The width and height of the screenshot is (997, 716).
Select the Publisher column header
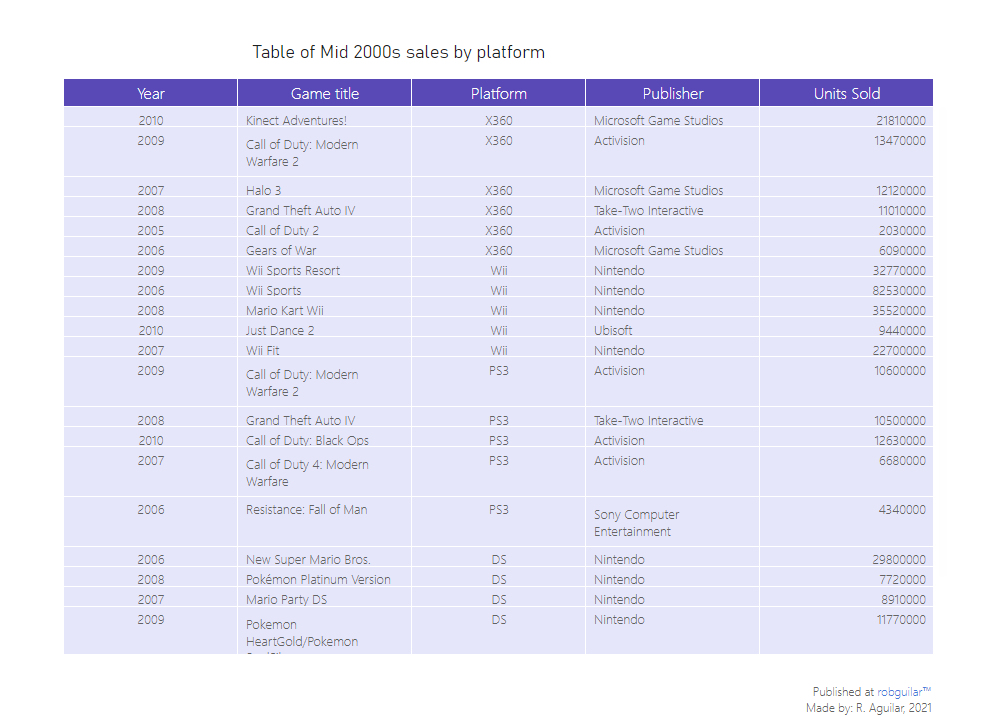tap(673, 93)
